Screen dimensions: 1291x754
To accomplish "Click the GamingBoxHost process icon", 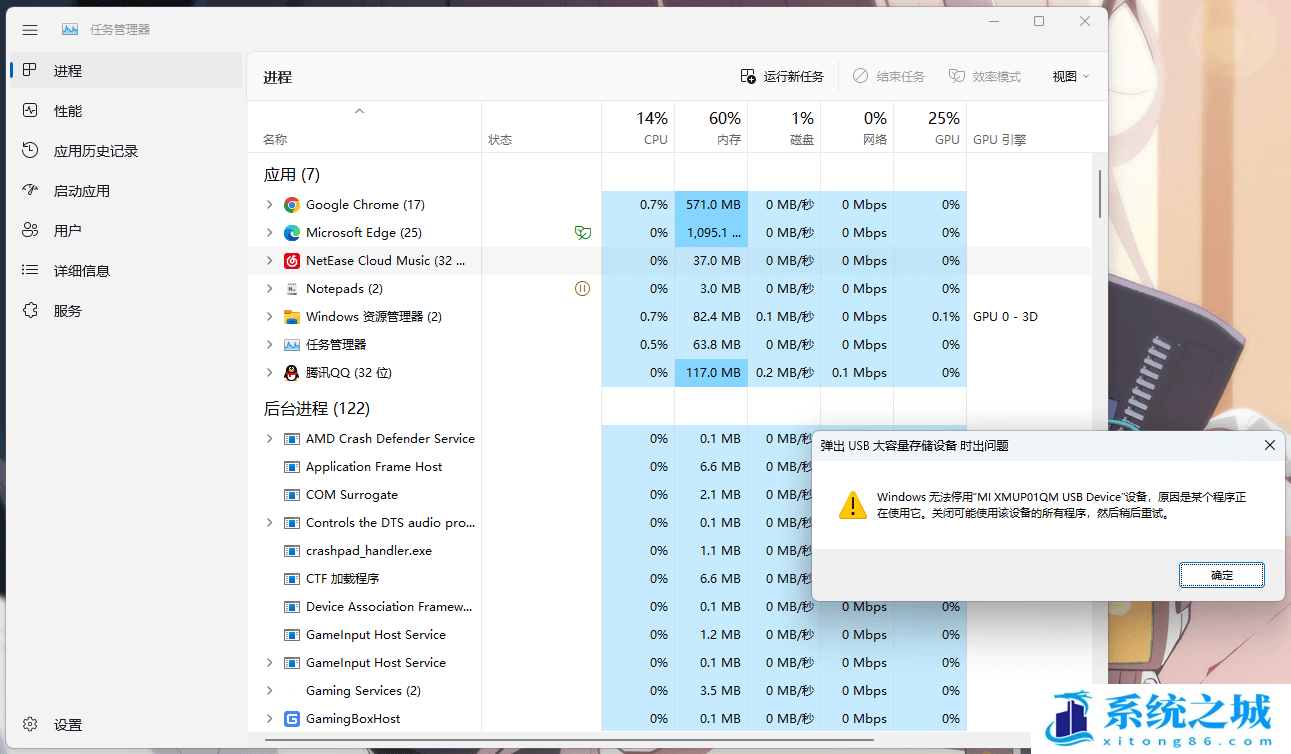I will point(291,719).
